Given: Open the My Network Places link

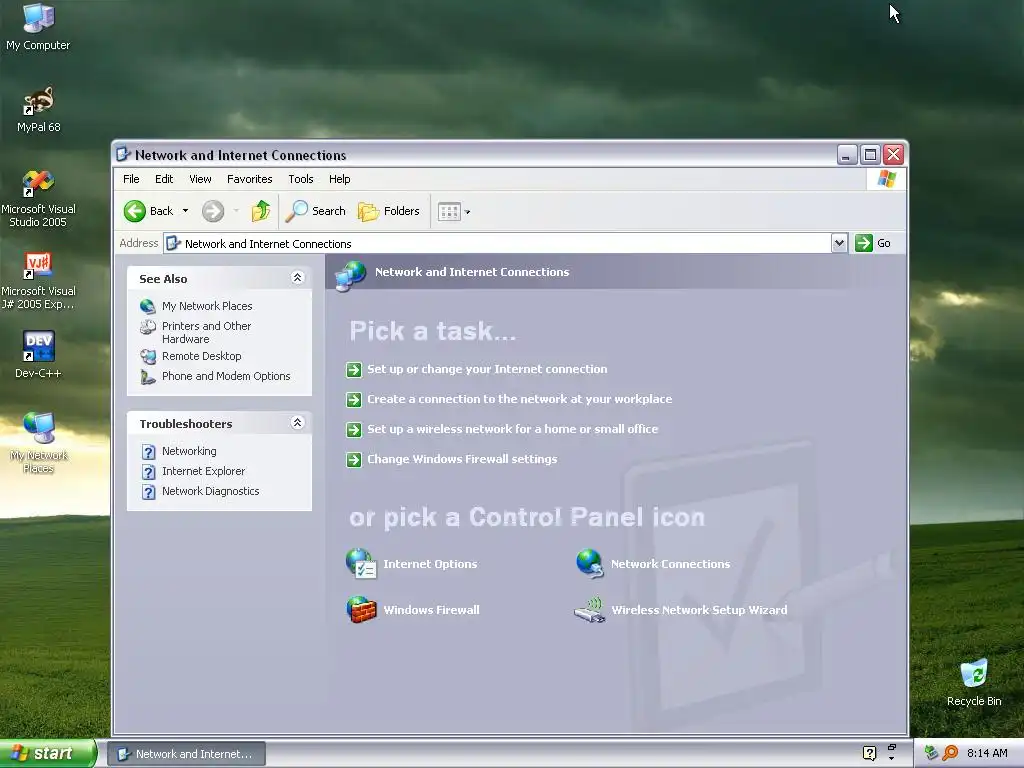Looking at the screenshot, I should (x=207, y=306).
